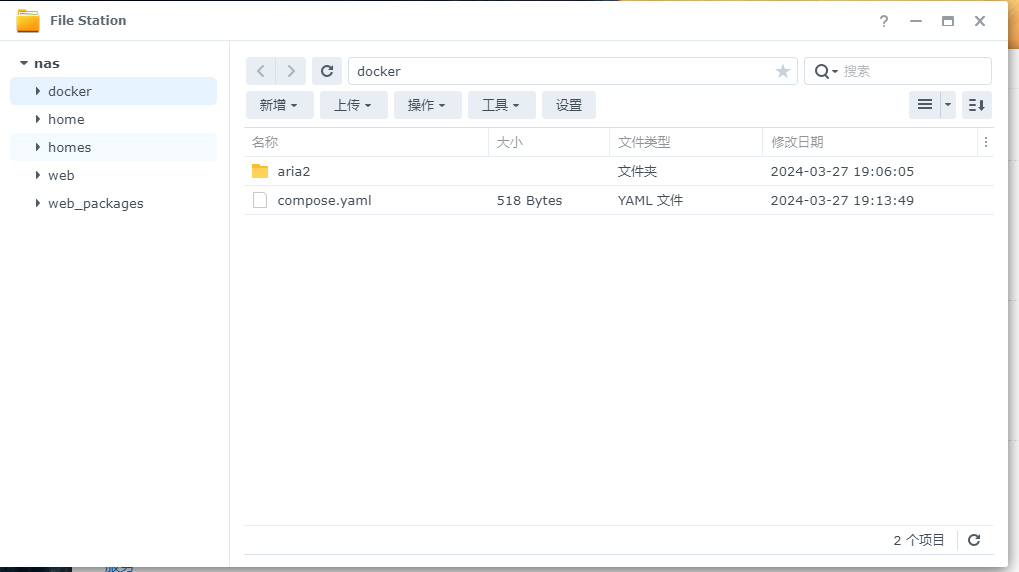Bookmark the docker path with the star icon
Viewport: 1019px width, 572px height.
(x=783, y=71)
